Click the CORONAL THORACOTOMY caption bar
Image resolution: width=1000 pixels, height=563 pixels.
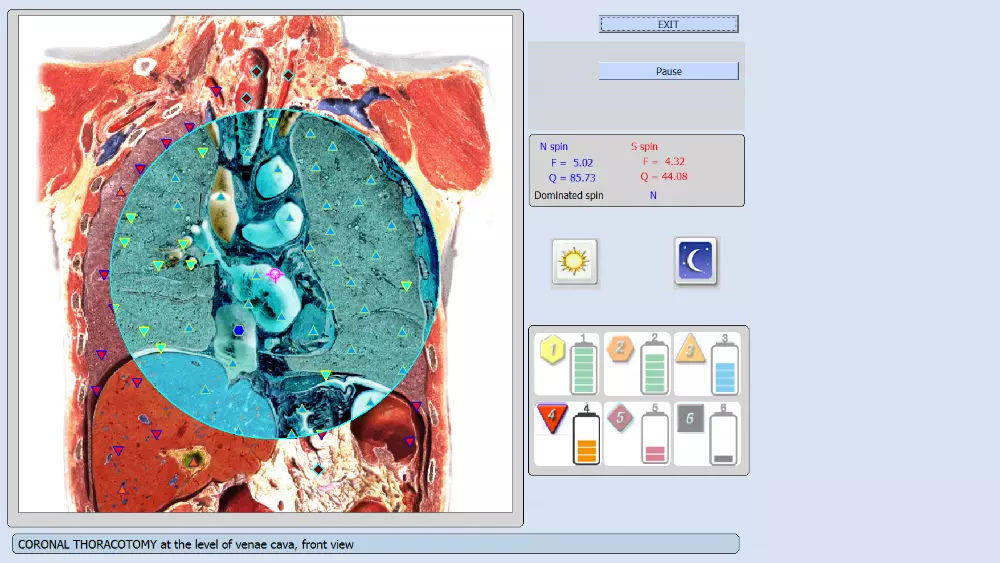point(376,544)
